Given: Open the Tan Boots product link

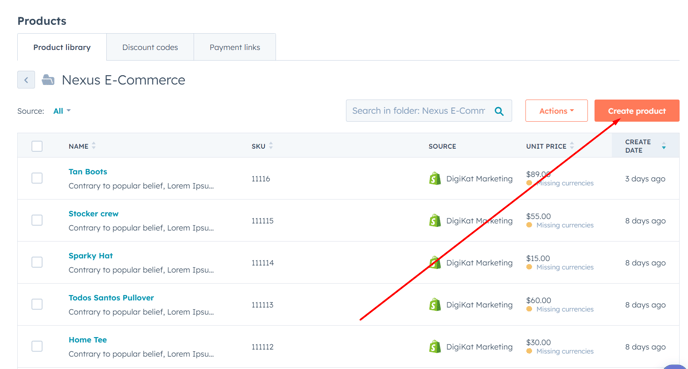Looking at the screenshot, I should pos(88,172).
